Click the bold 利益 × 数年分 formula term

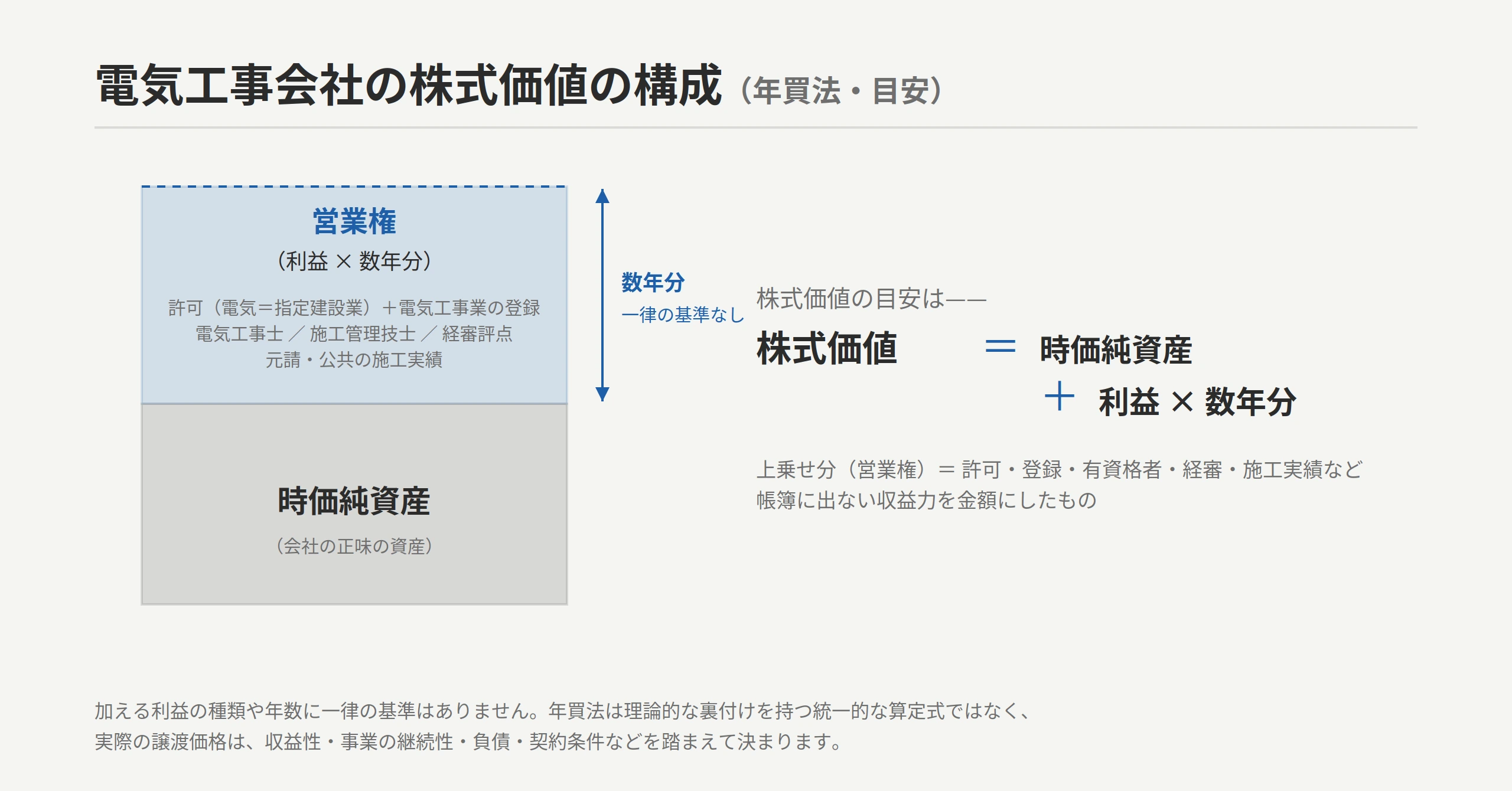pos(1198,402)
